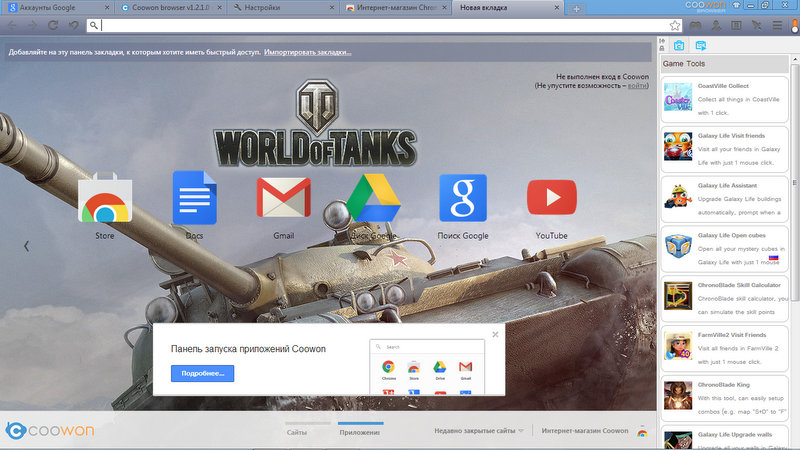Click the undo closed tab icon

(x=73, y=25)
